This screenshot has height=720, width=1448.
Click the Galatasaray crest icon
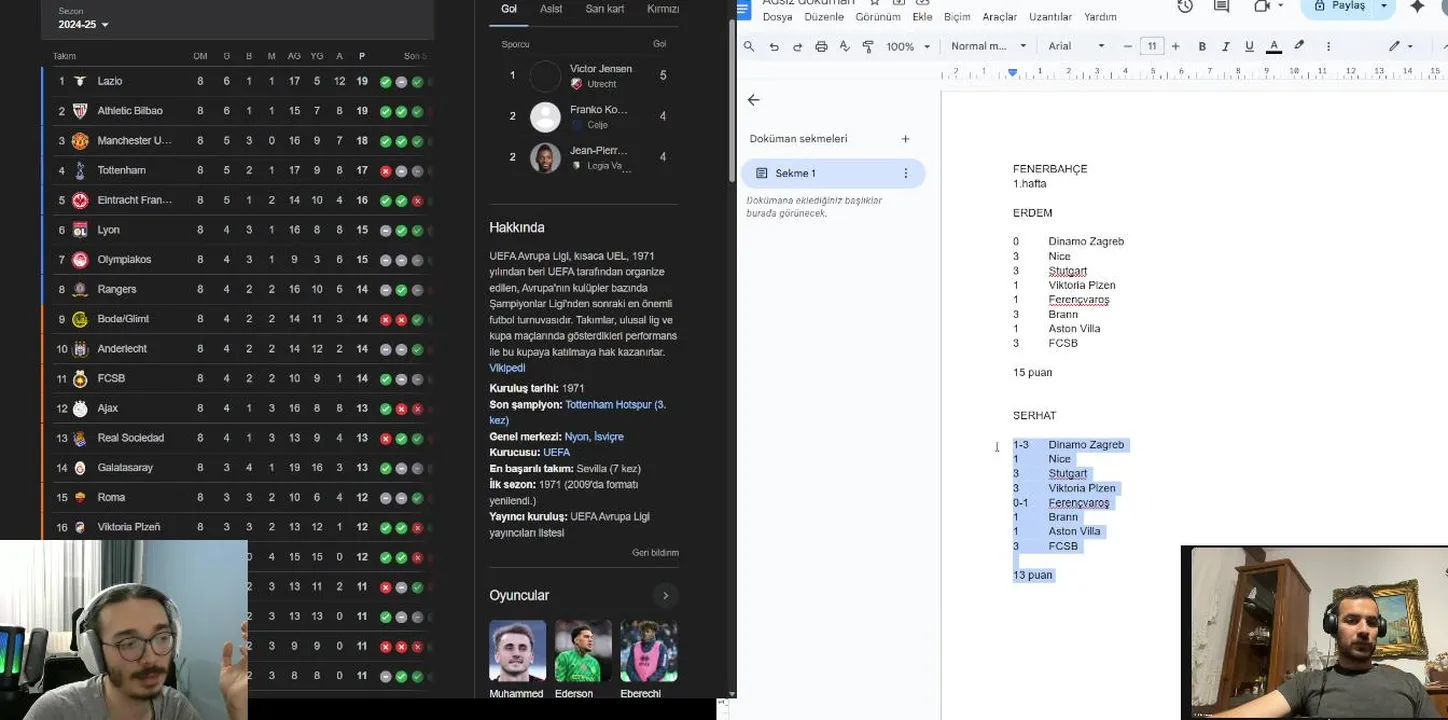80,468
